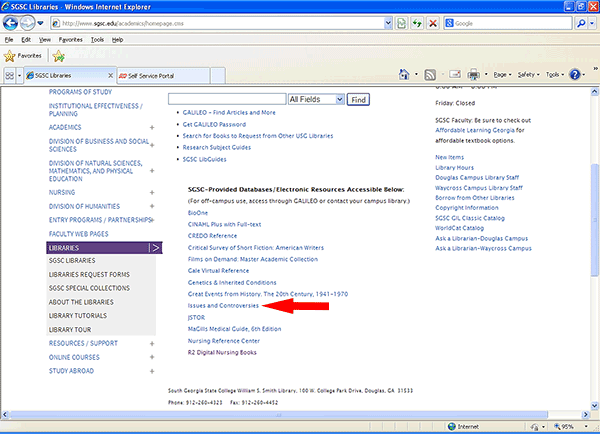This screenshot has height=434, width=600.
Task: Click the Find button
Action: coord(358,100)
